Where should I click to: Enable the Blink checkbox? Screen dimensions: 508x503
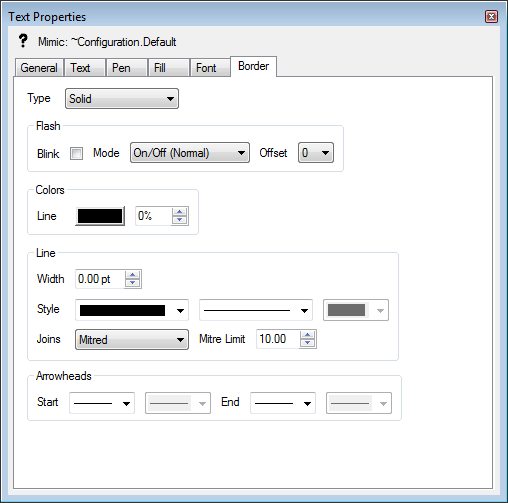[76, 153]
